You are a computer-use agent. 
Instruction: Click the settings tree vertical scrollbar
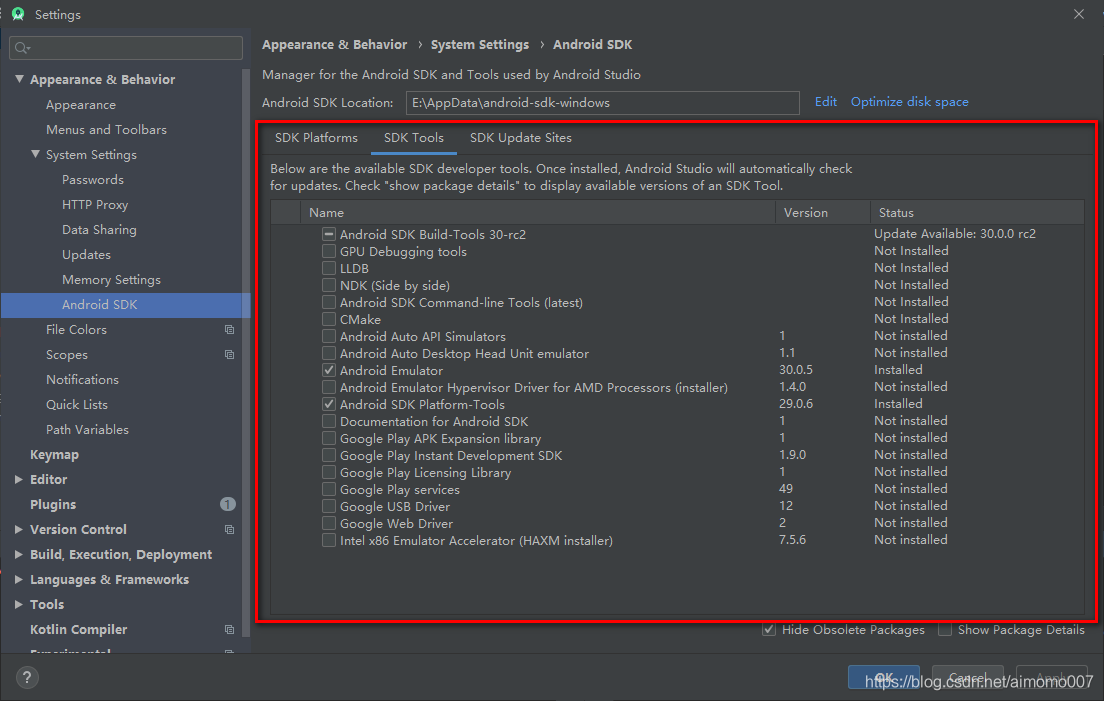(x=246, y=352)
